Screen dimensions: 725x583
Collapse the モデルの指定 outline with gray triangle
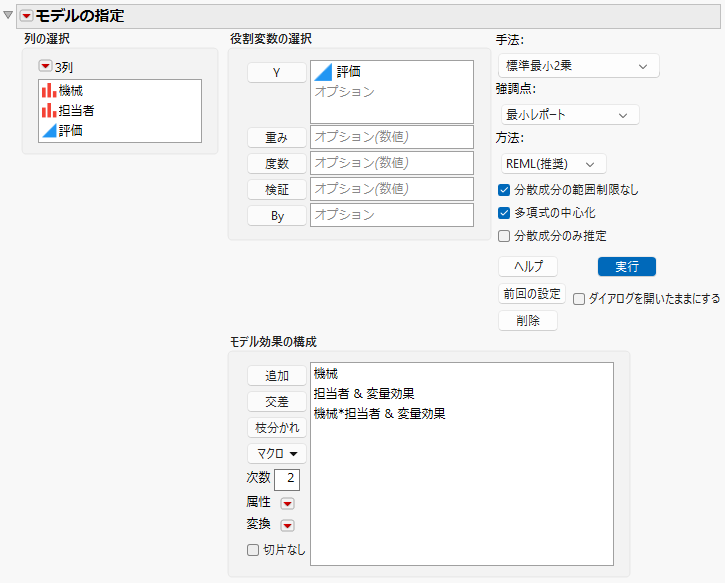point(8,15)
